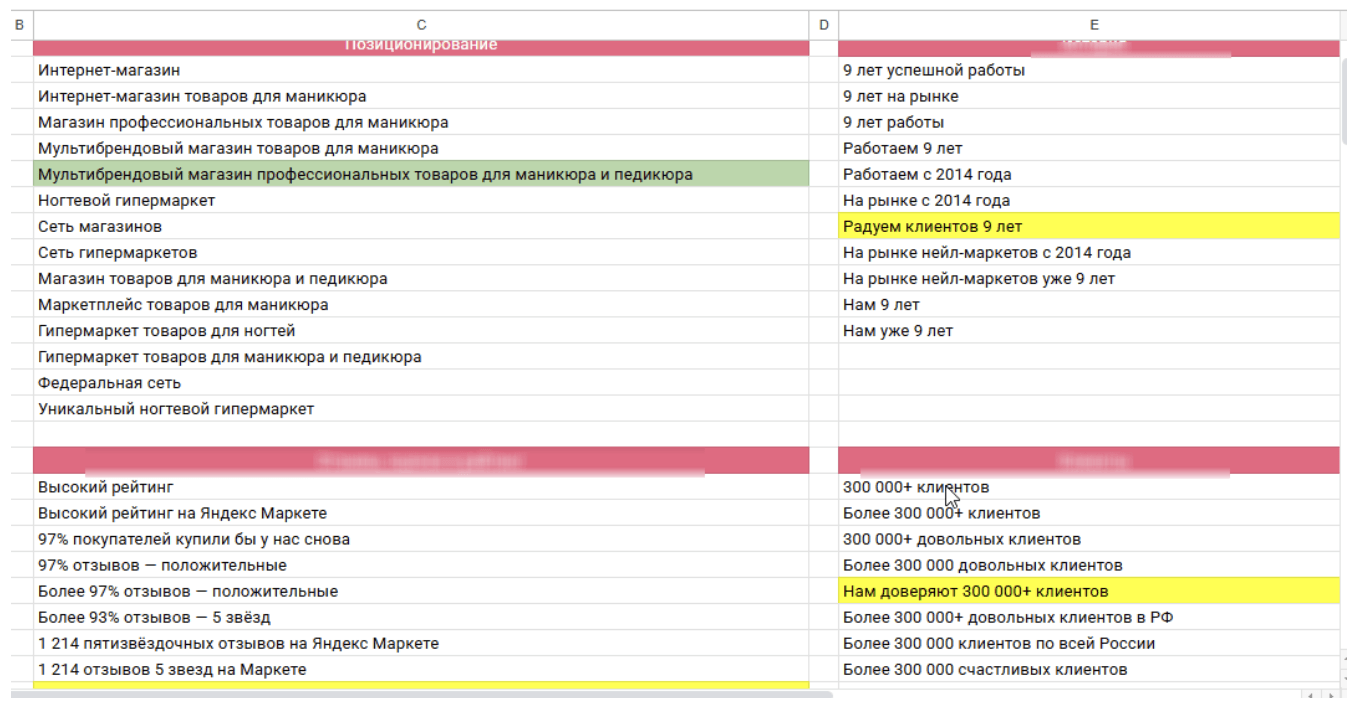Select '1 214 отзывов 5 звезд на Маркете'
Screen dimensions: 1358x705
[x=421, y=669]
